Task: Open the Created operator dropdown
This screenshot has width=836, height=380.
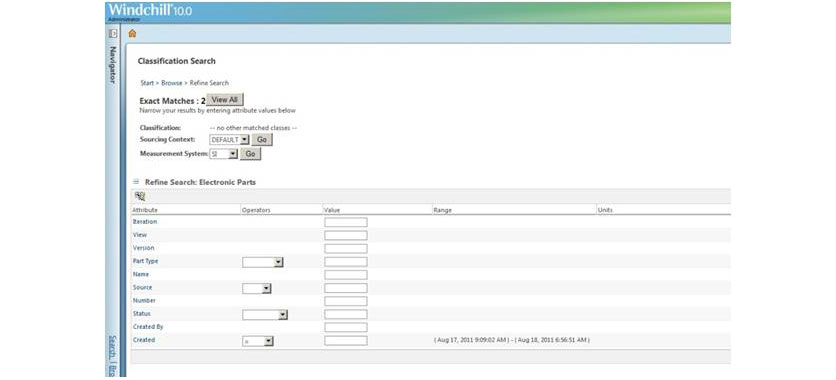Action: tap(258, 341)
